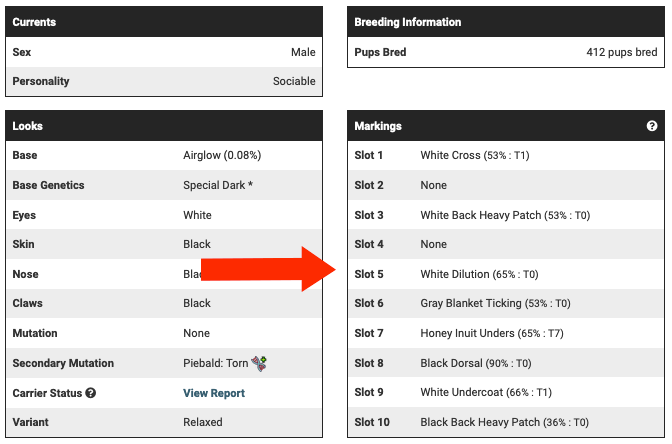Click the Breeding Information header
Image resolution: width=672 pixels, height=444 pixels.
coord(506,22)
